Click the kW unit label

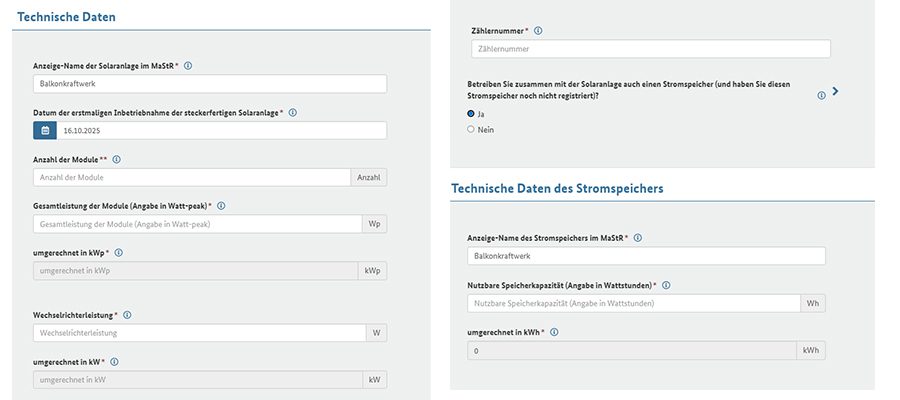tap(374, 380)
